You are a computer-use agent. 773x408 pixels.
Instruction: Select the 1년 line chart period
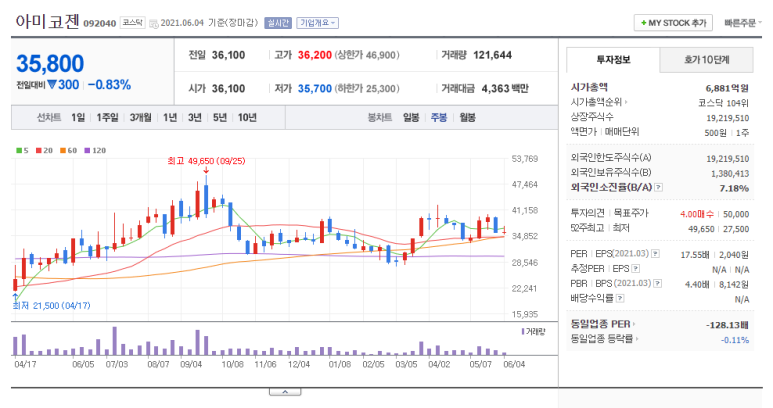point(170,117)
